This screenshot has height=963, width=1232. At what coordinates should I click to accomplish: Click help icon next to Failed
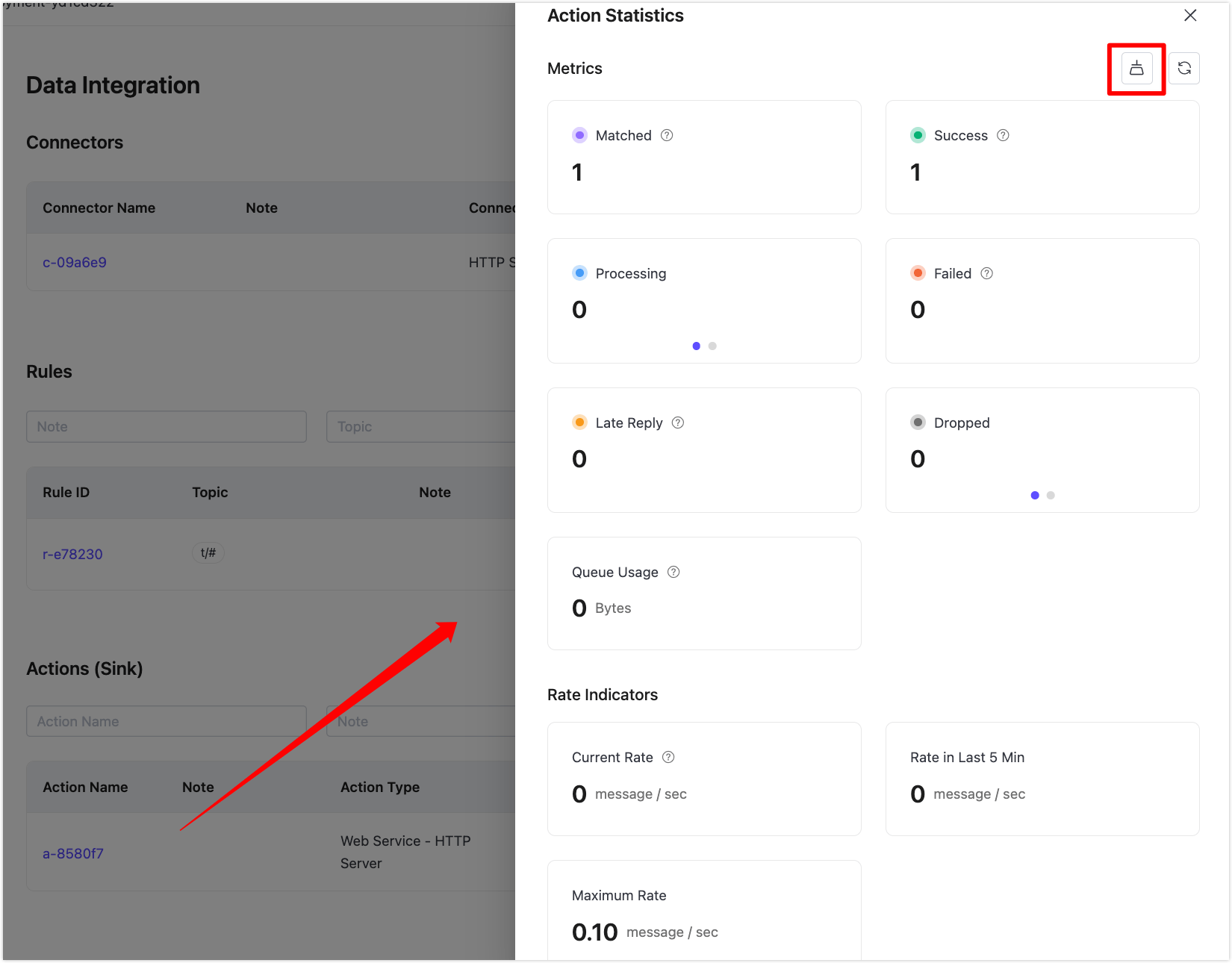click(986, 273)
